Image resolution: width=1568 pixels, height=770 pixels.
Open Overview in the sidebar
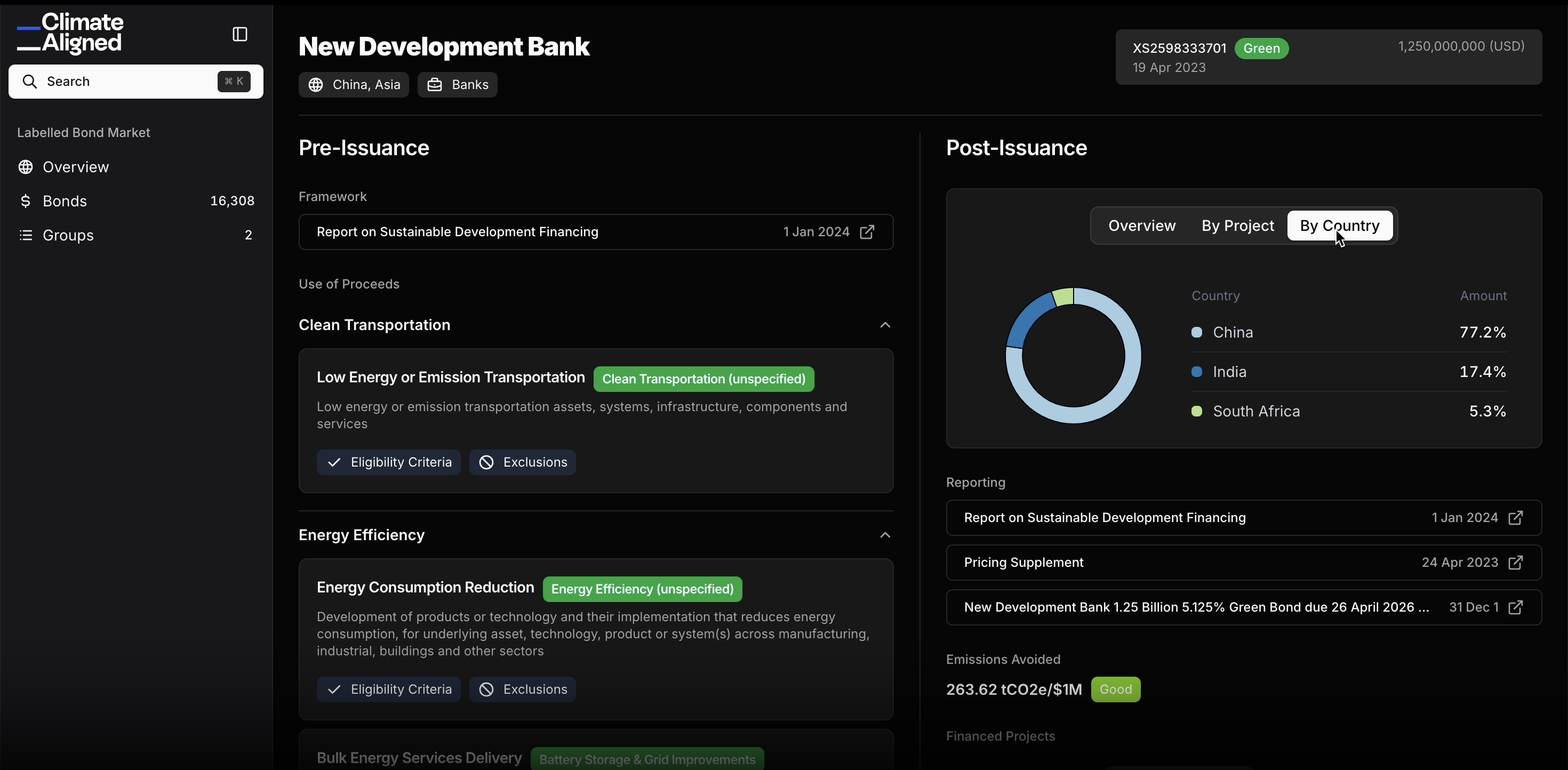coord(136,167)
